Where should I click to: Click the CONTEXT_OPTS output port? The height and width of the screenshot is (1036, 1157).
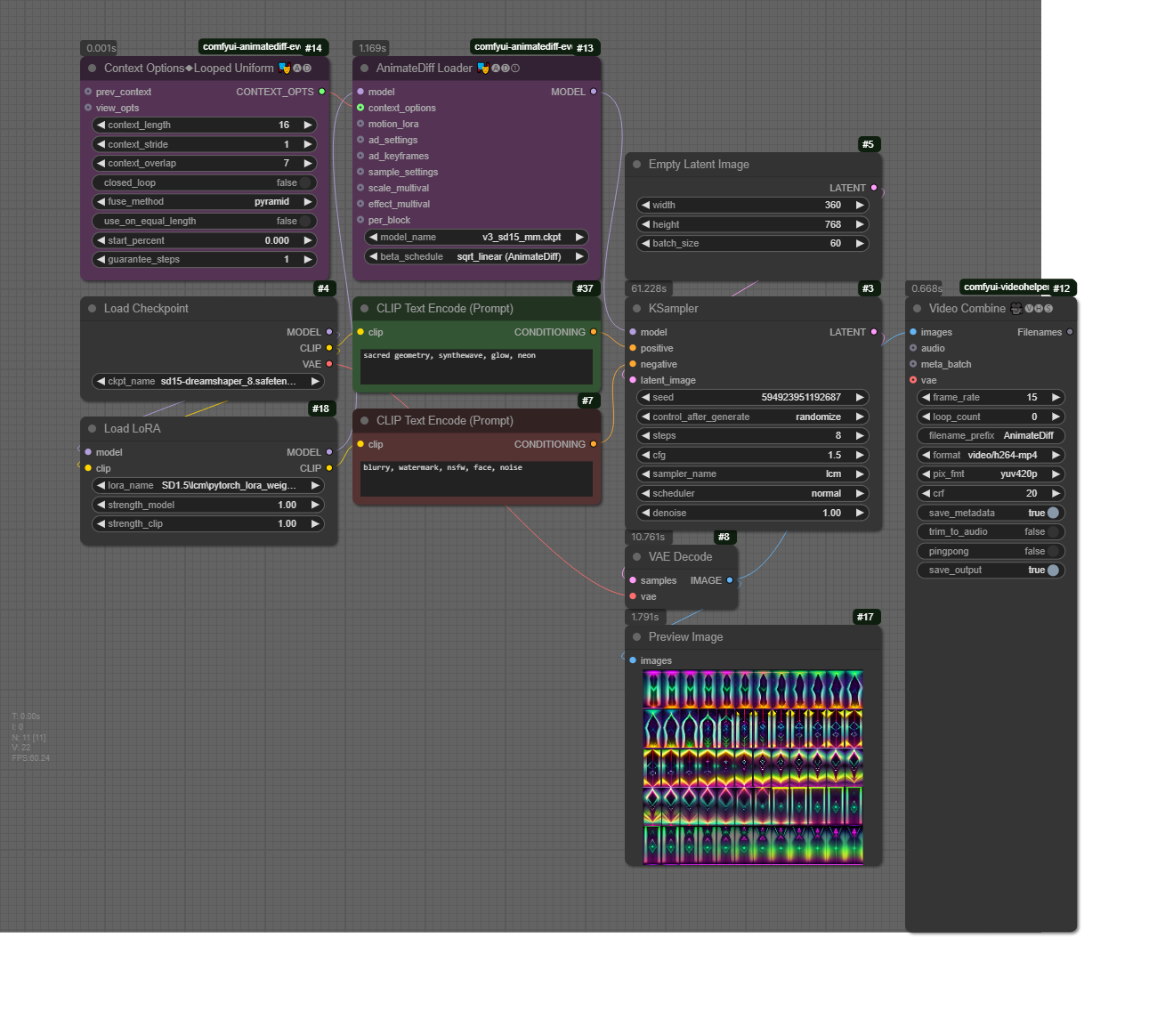click(x=322, y=92)
